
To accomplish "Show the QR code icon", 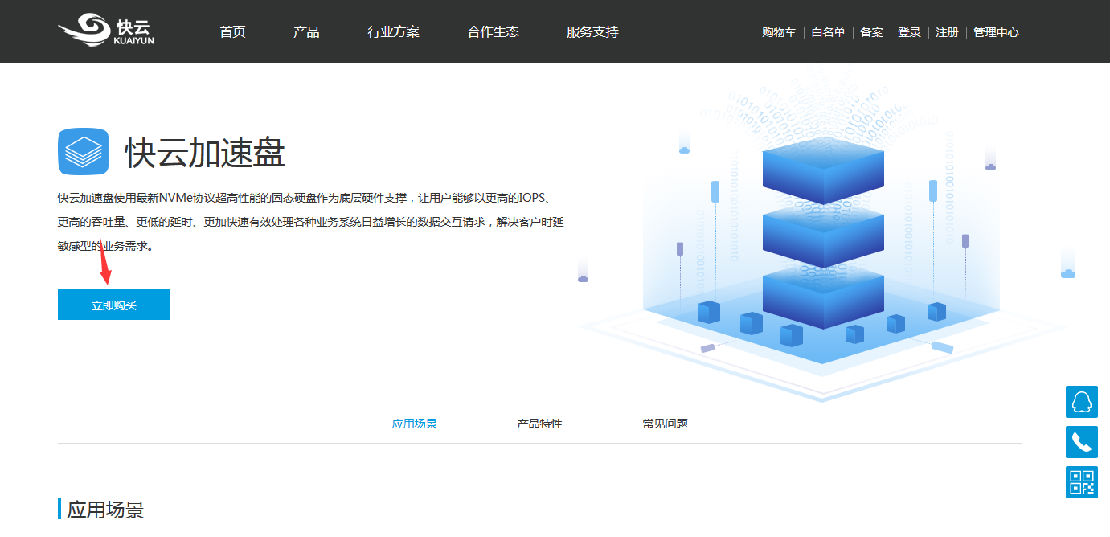I will [x=1081, y=482].
